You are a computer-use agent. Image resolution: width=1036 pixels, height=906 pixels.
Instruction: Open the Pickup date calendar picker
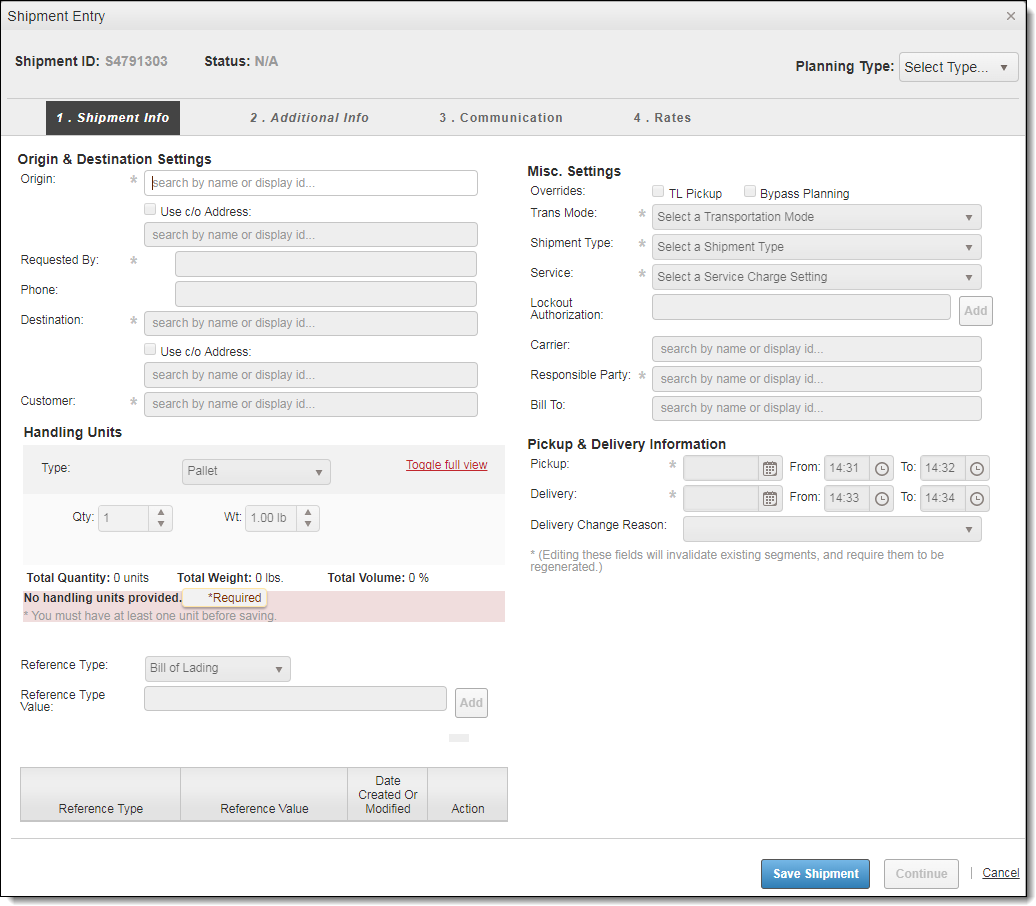click(x=770, y=468)
